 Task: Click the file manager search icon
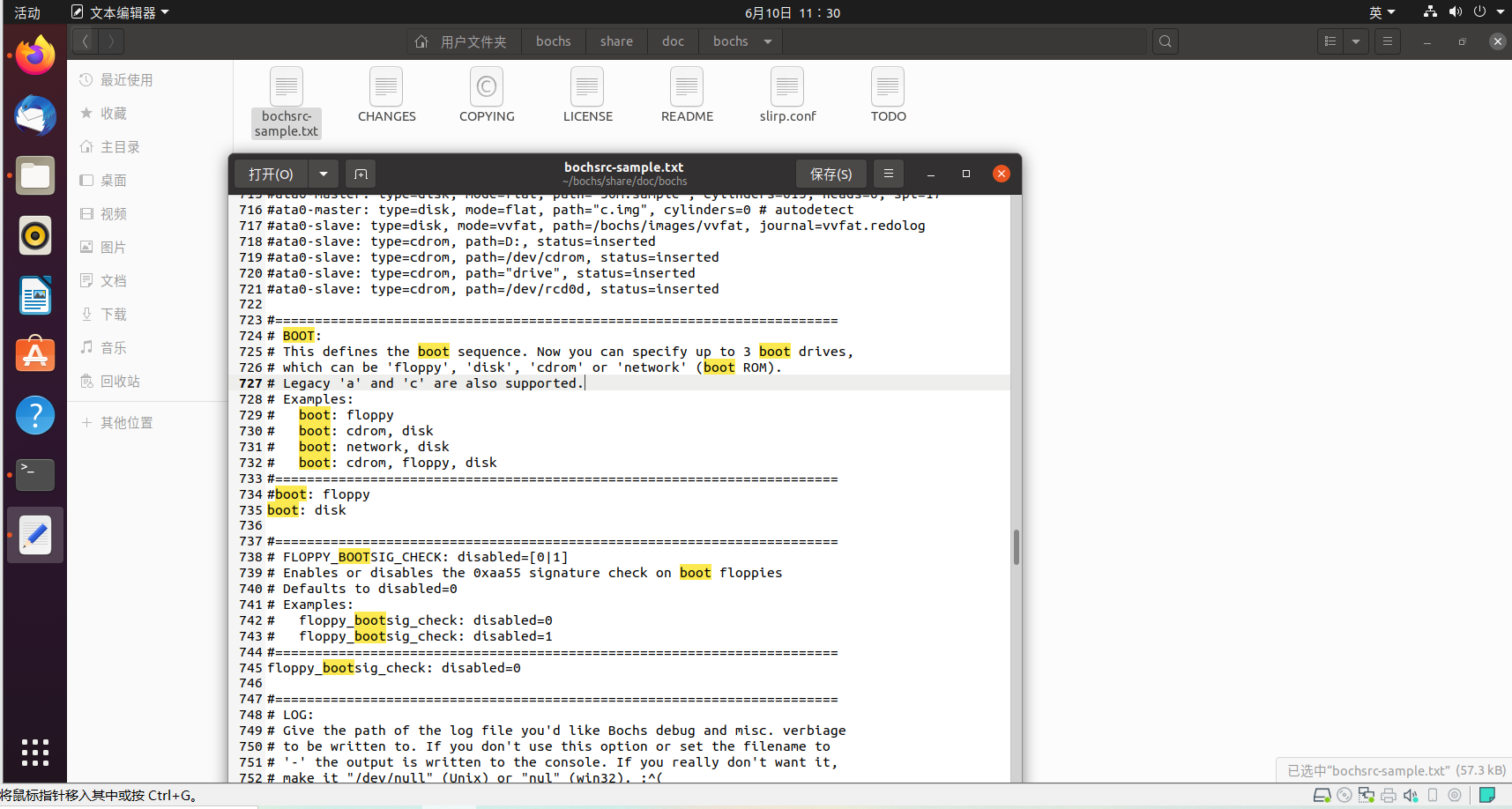[x=1166, y=41]
